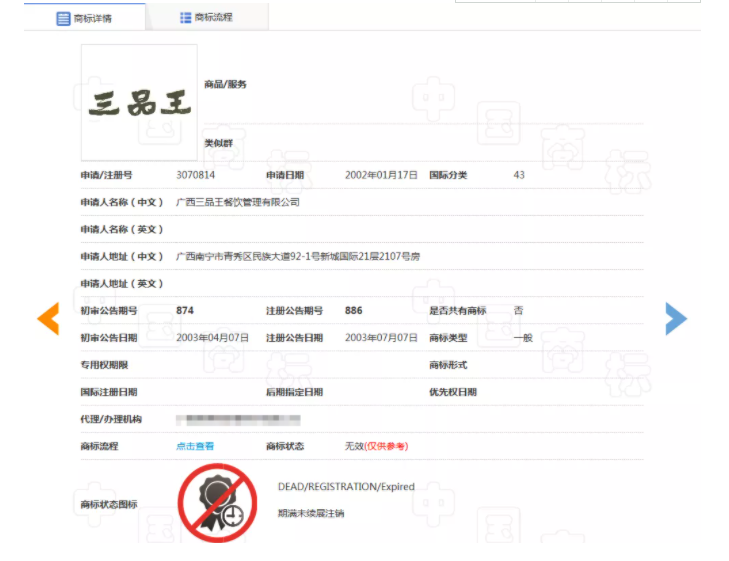
Task: Click the expired registration status icon
Action: [216, 502]
